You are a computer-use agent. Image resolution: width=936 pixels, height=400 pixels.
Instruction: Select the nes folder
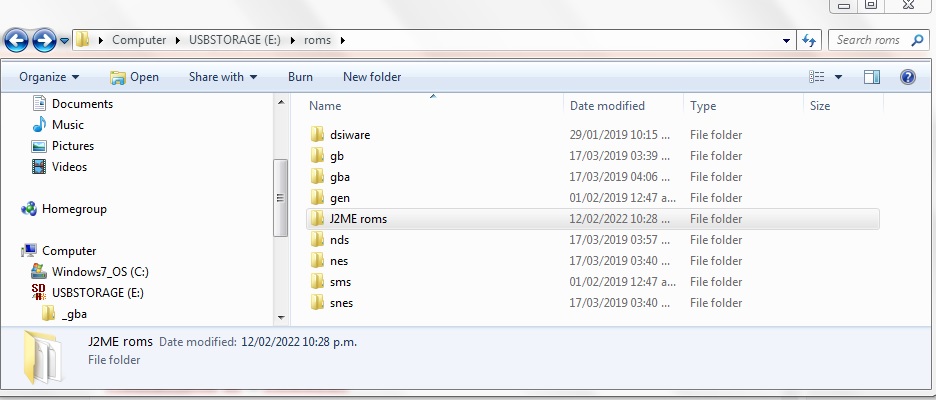click(x=338, y=260)
